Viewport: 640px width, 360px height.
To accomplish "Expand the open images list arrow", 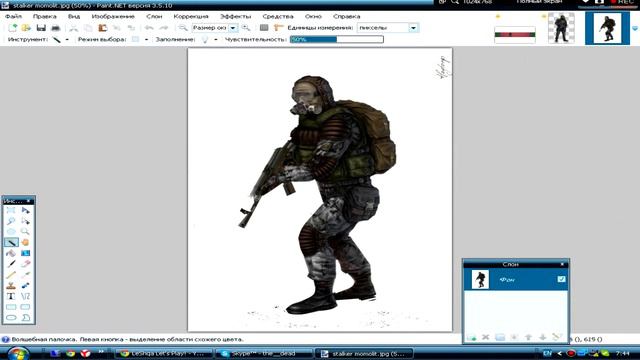I will coord(635,29).
